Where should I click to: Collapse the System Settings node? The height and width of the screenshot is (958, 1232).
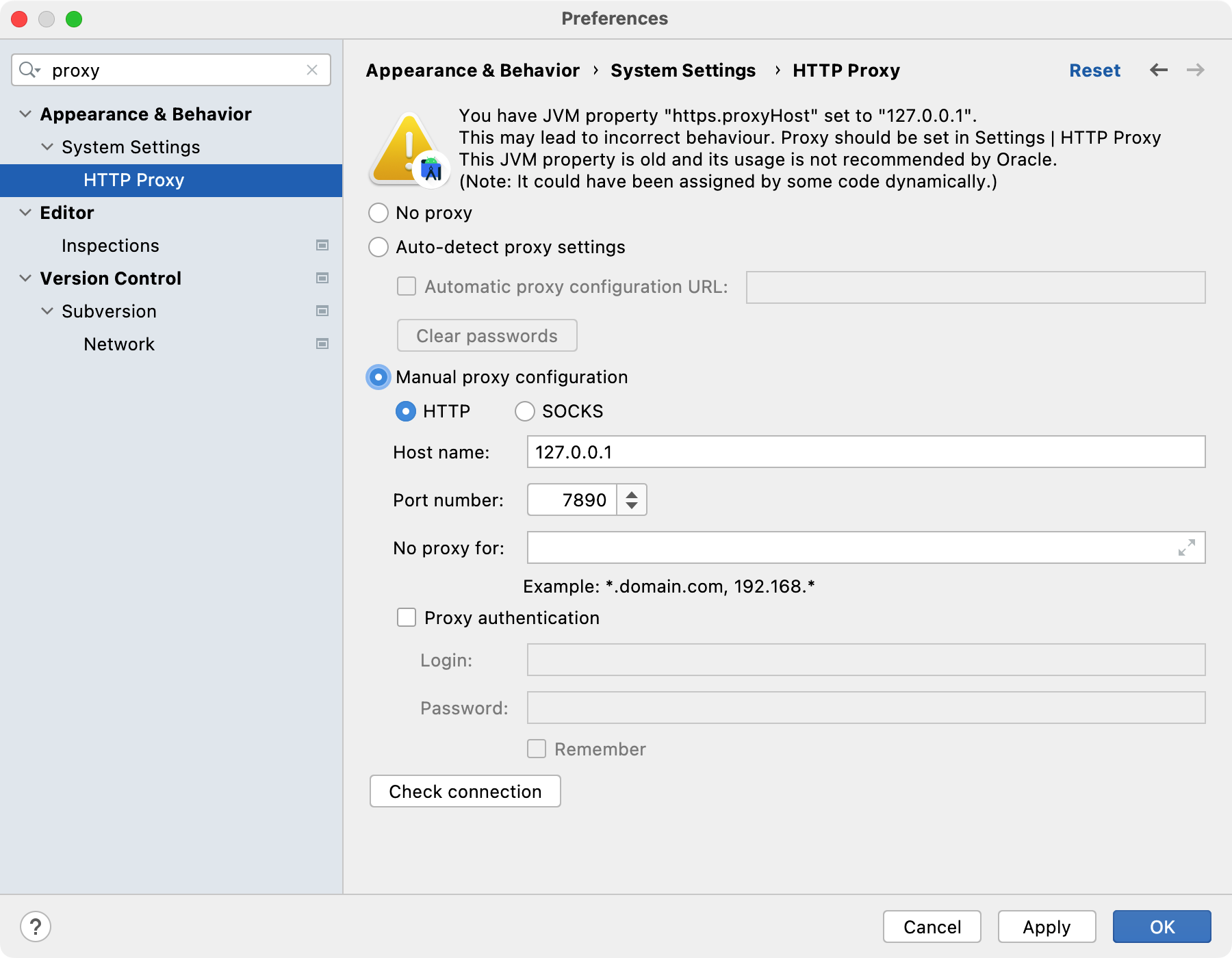tap(47, 146)
